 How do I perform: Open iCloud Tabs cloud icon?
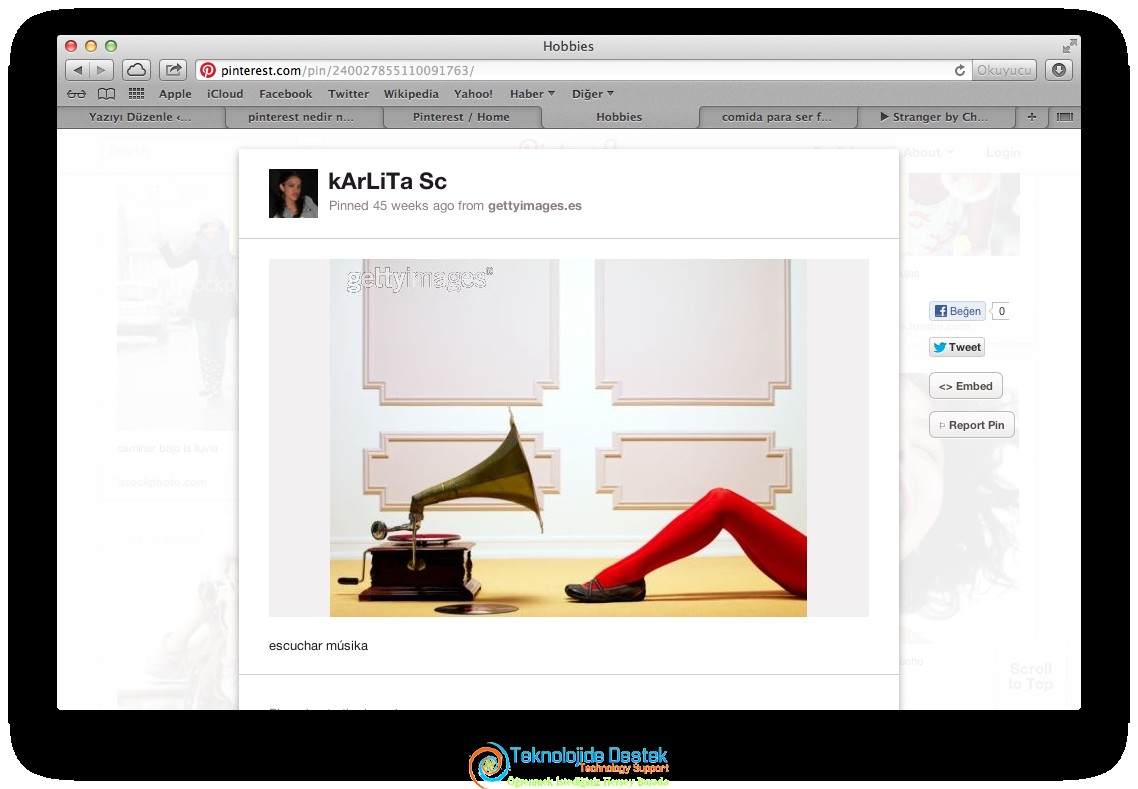136,70
